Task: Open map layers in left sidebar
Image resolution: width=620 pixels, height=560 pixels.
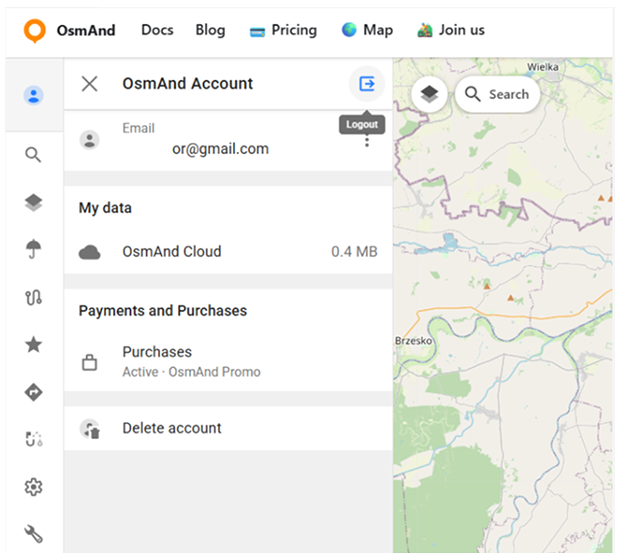Action: pos(33,203)
